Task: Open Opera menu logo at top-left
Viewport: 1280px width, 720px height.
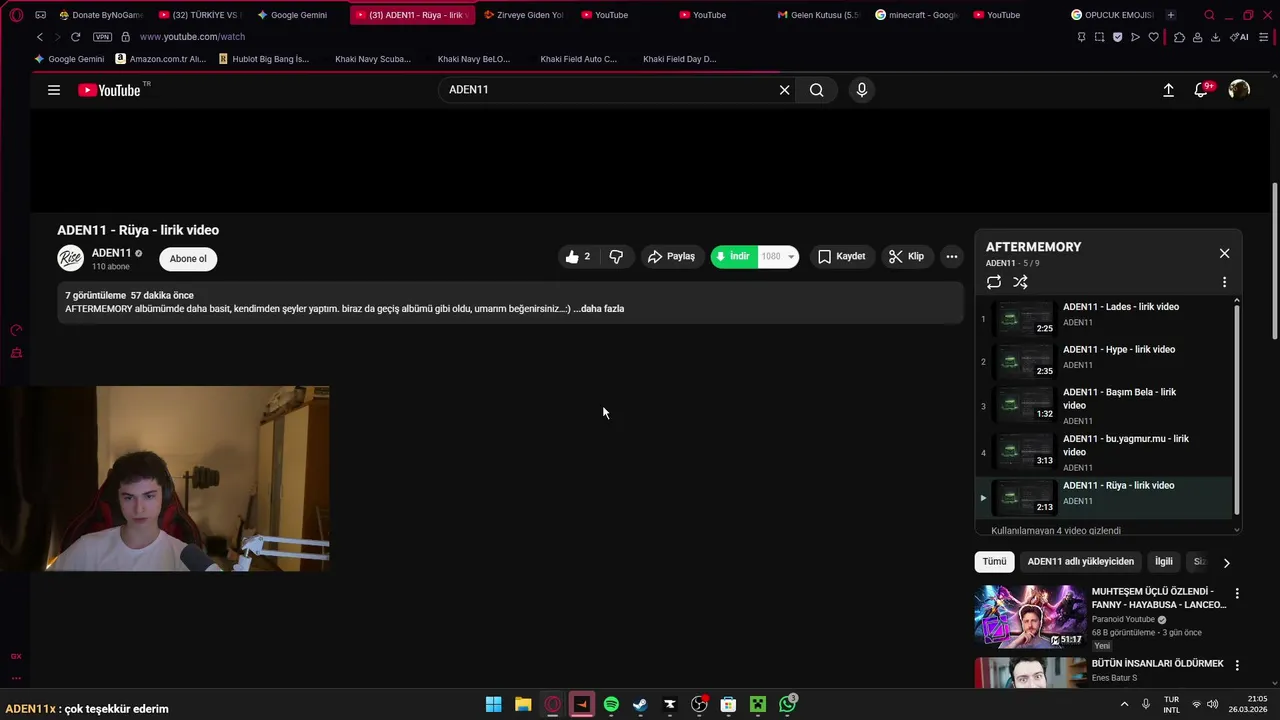Action: pyautogui.click(x=16, y=15)
